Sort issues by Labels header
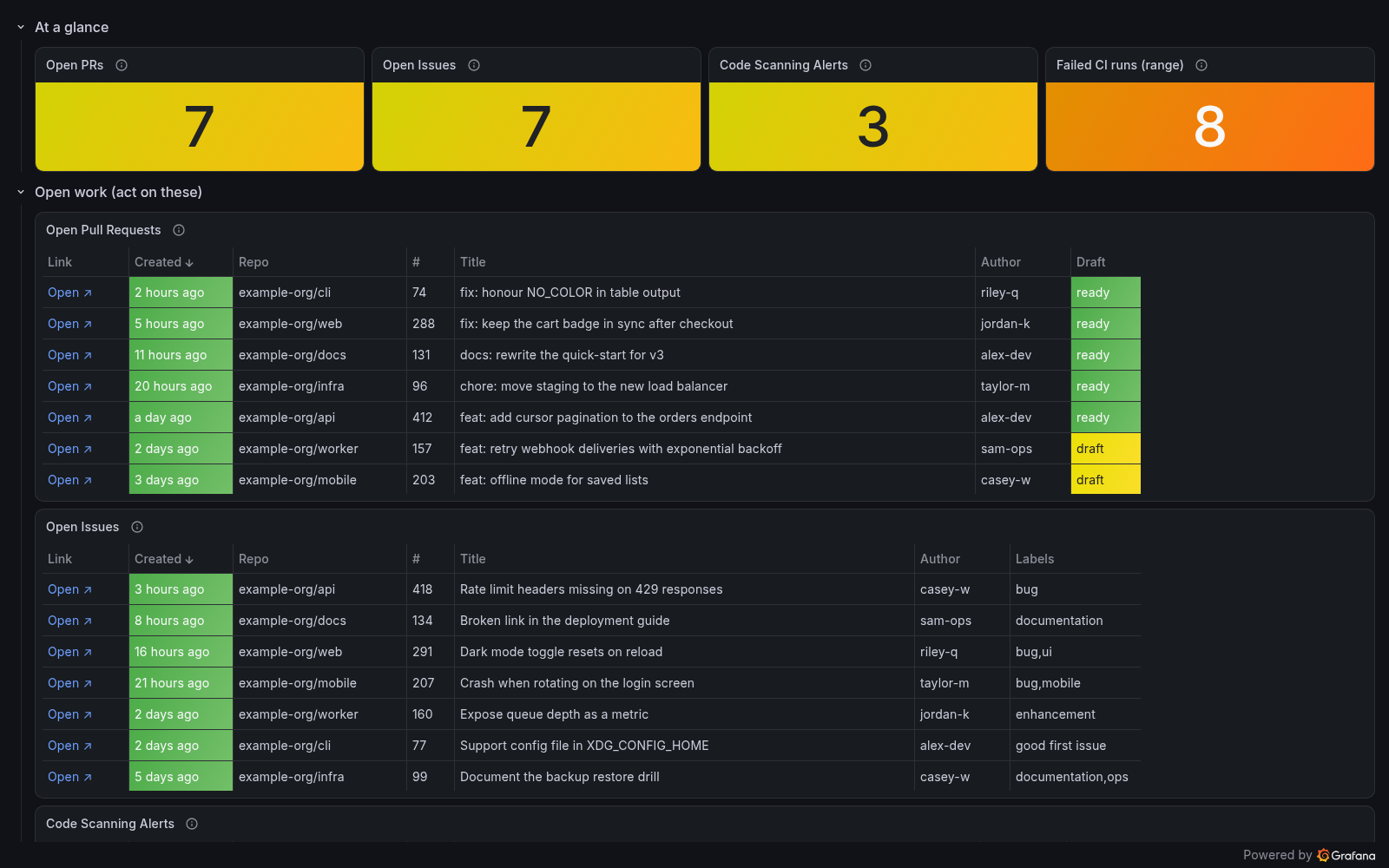Viewport: 1389px width, 868px height. pos(1035,559)
